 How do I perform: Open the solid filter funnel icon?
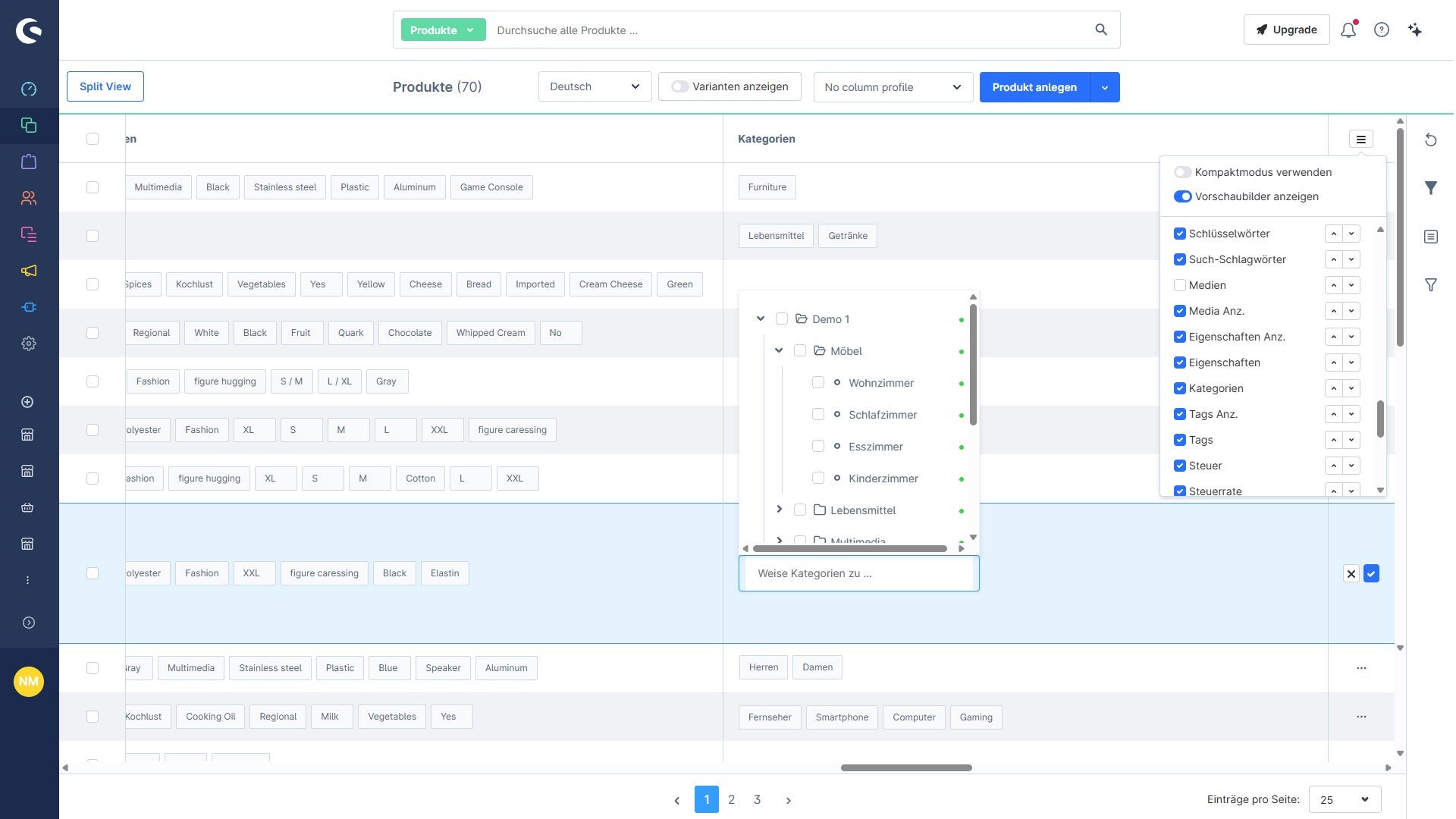(1431, 188)
